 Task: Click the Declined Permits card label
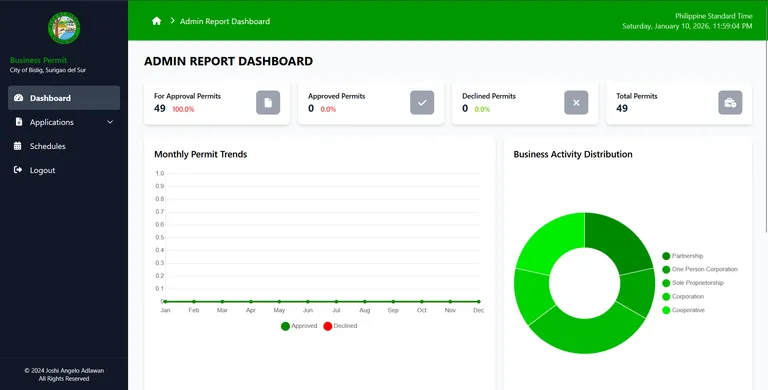click(x=489, y=96)
